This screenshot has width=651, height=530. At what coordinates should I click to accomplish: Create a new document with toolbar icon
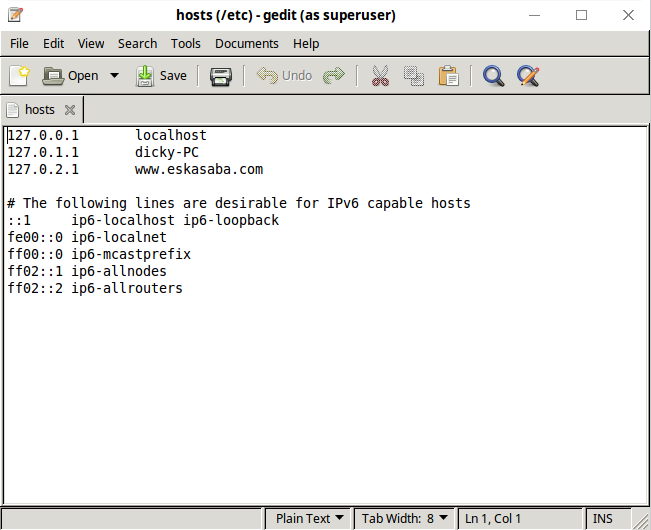tap(19, 76)
